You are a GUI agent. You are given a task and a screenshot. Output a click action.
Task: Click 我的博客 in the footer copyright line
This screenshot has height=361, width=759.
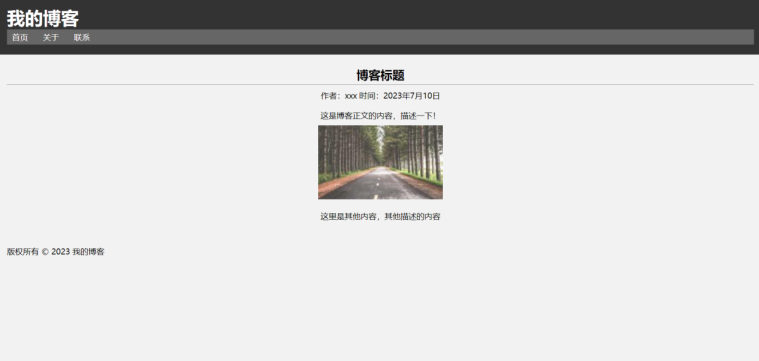point(88,252)
